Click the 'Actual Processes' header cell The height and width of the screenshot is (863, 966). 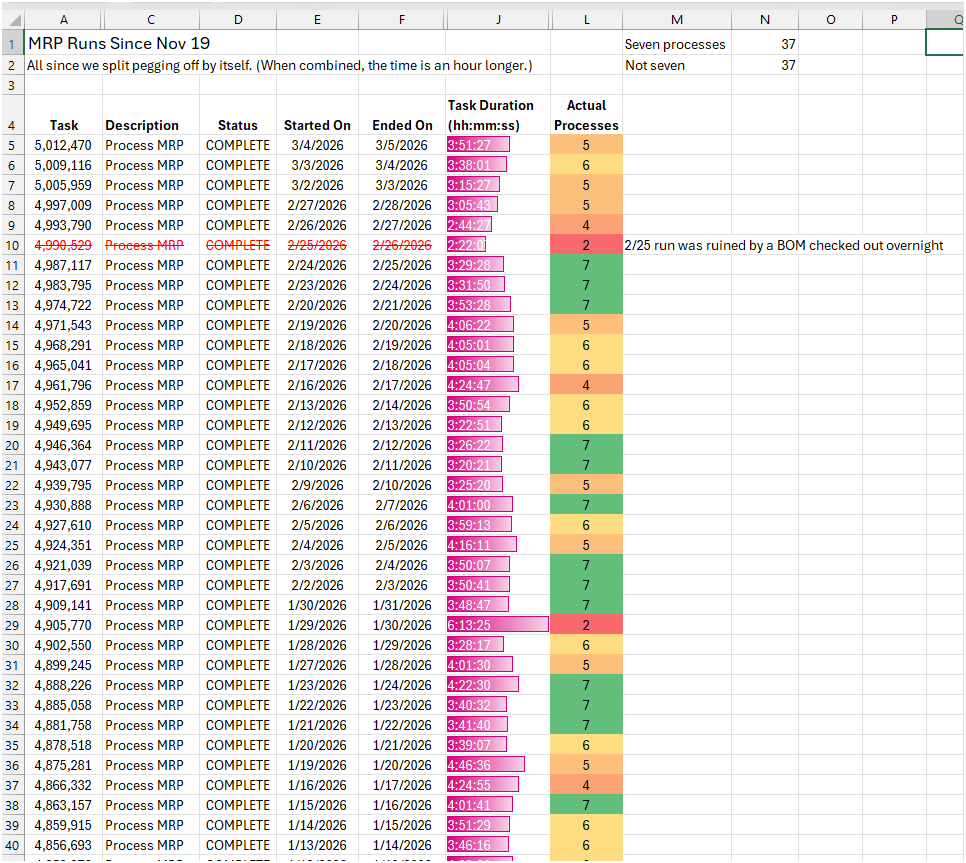point(586,115)
